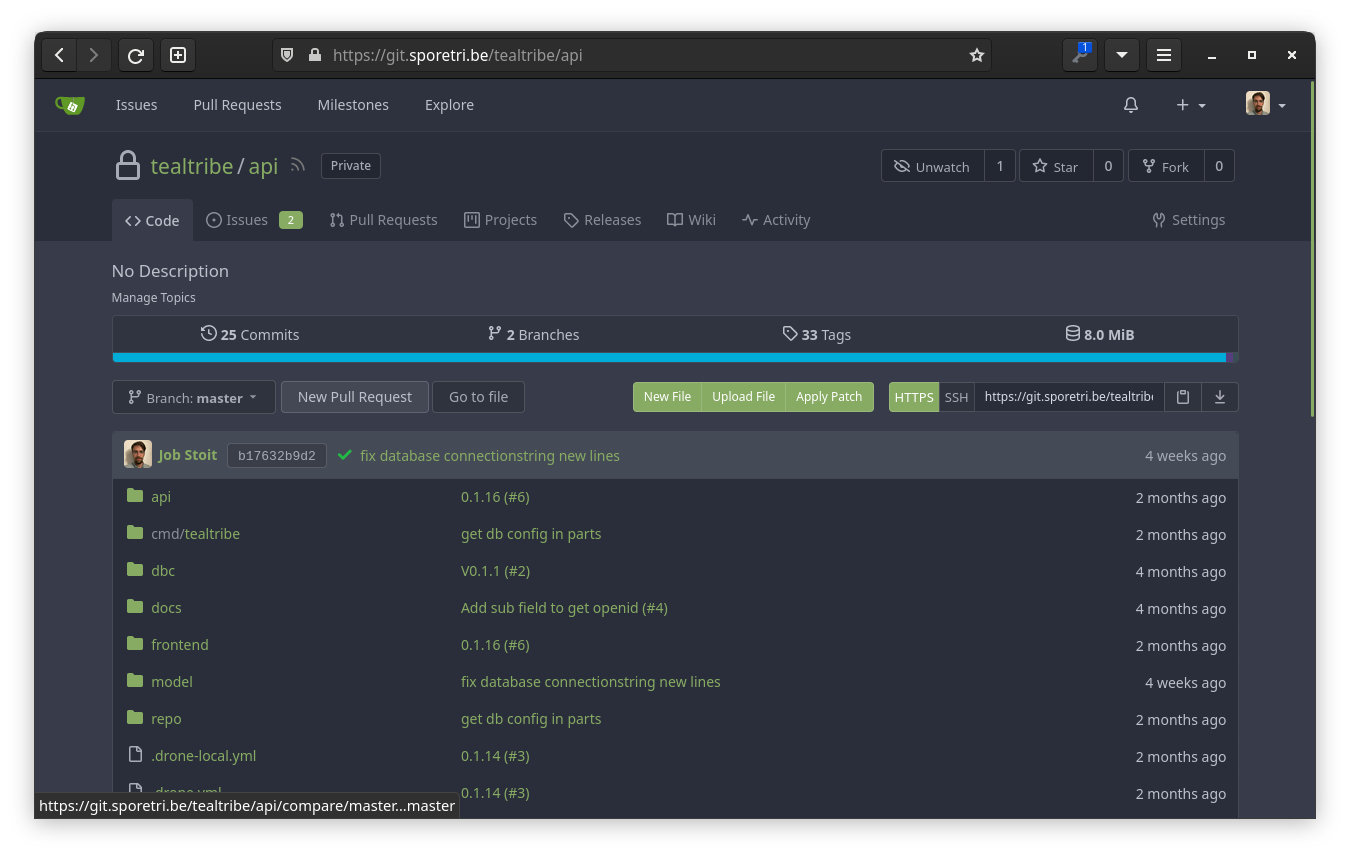Click the green commit status checkmark
The width and height of the screenshot is (1350, 856).
pyautogui.click(x=344, y=456)
